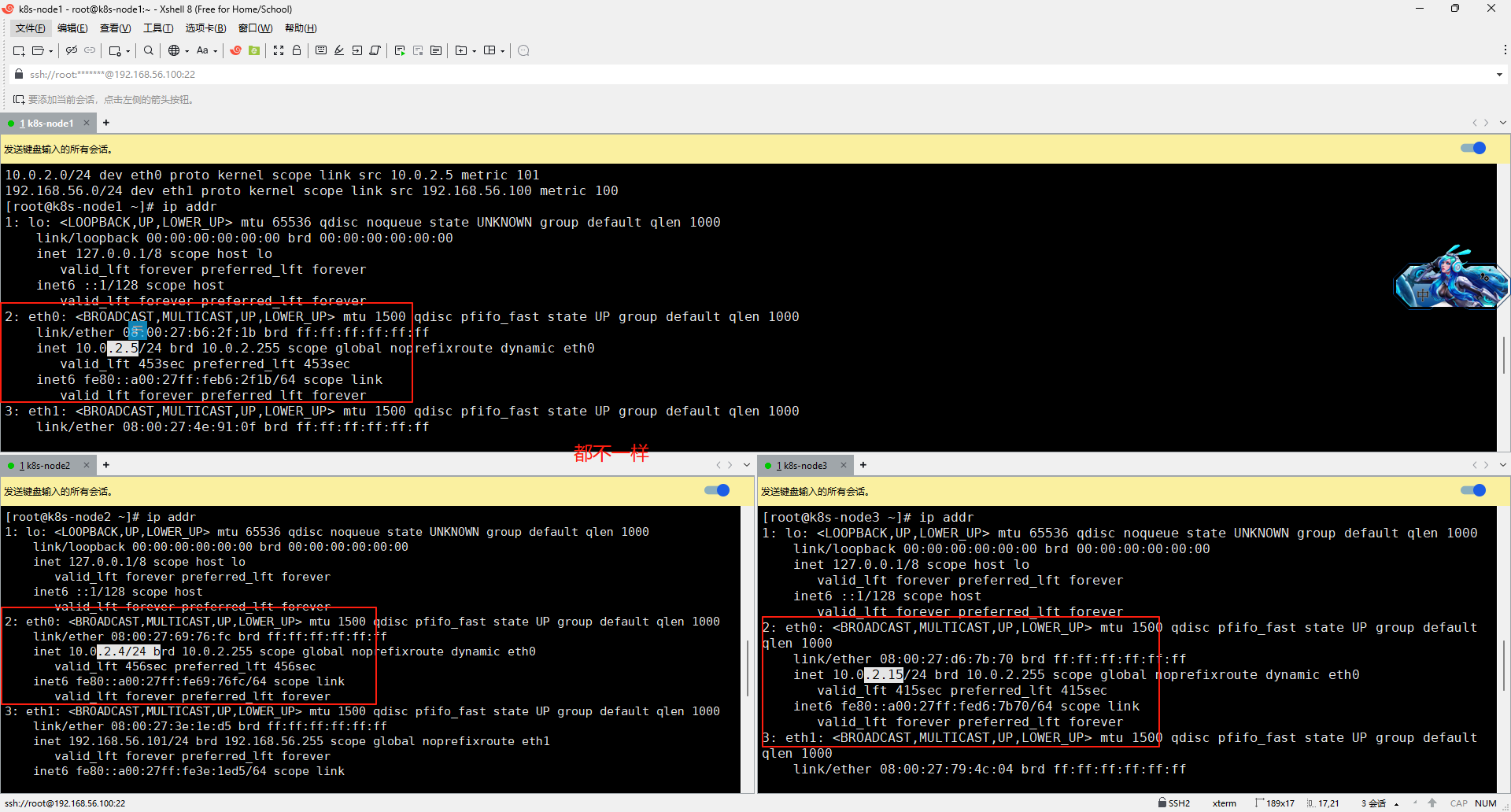Click the Script scroll icon
The image size is (1511, 812).
375,50
